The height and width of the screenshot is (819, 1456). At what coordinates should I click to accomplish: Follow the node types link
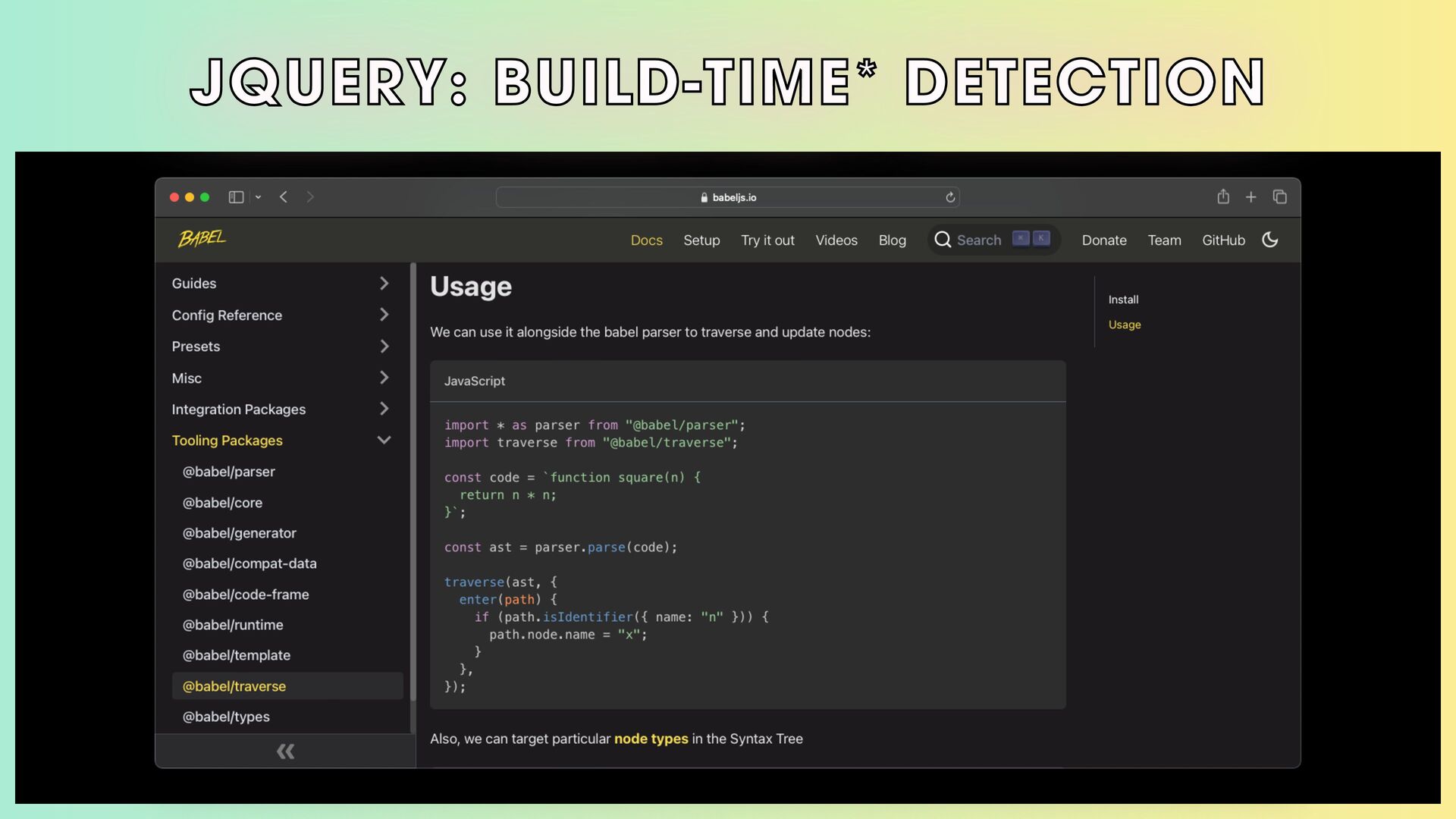click(x=651, y=739)
